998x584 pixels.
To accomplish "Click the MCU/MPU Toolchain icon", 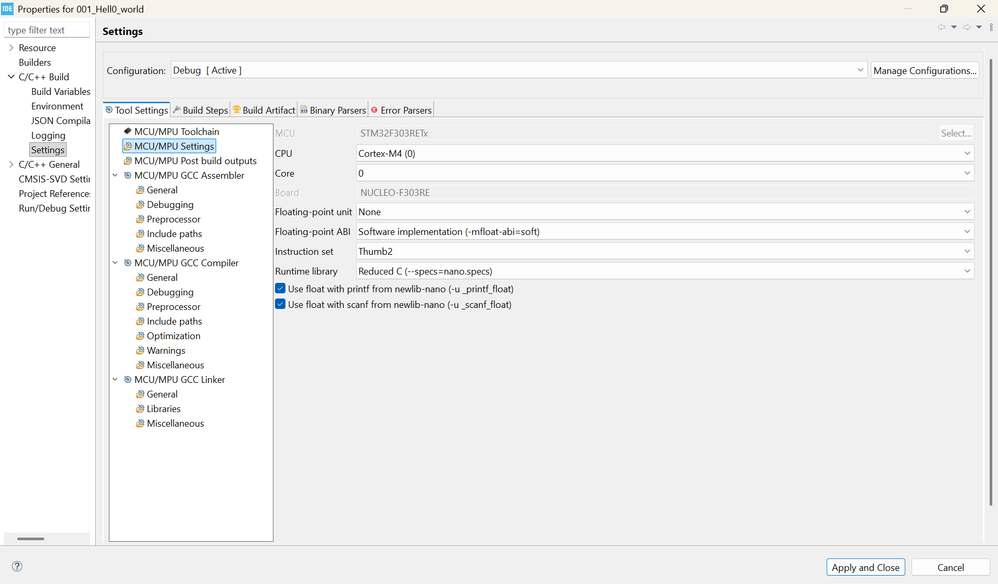I will [x=127, y=131].
